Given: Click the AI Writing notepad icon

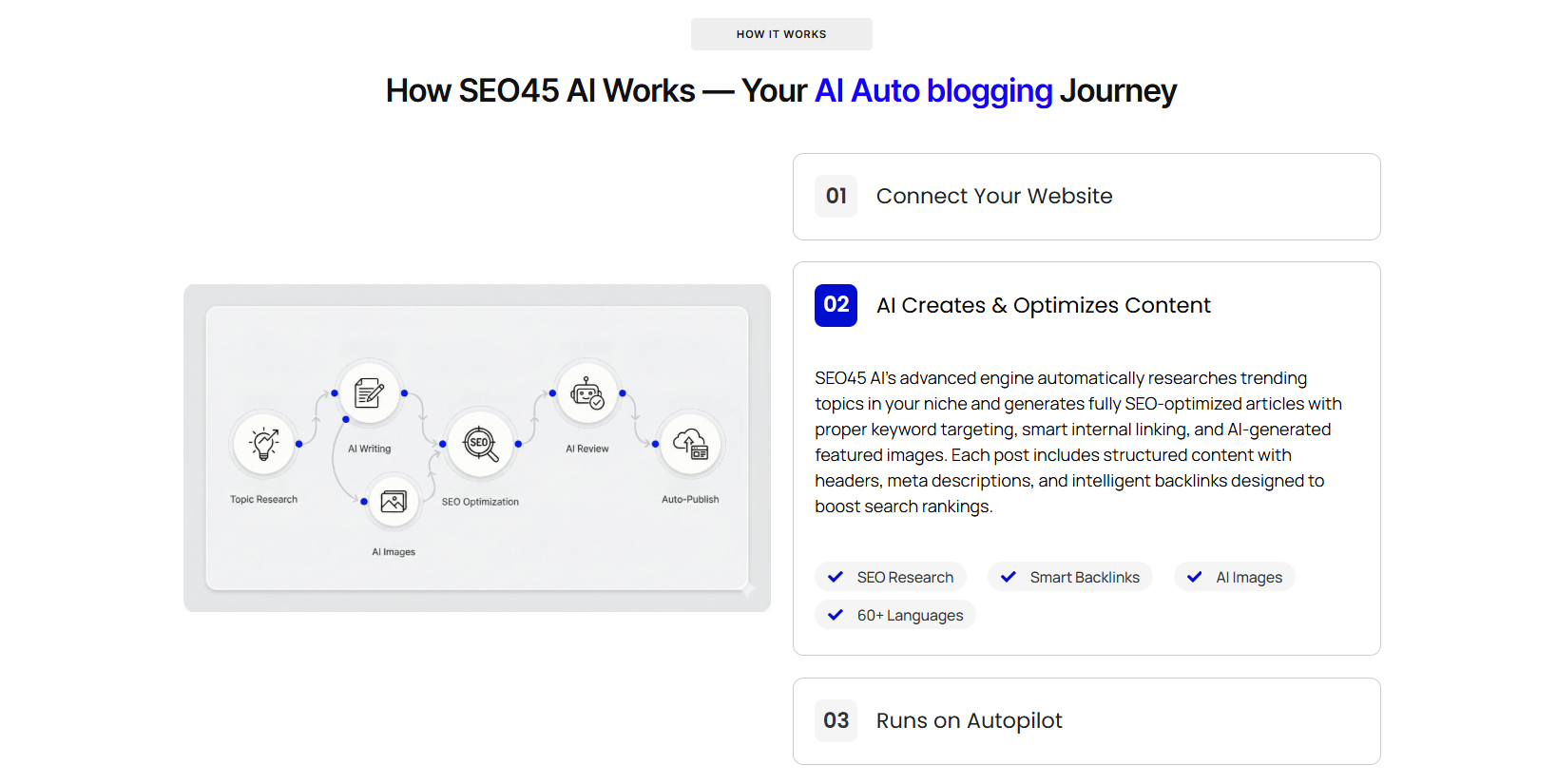Looking at the screenshot, I should coord(369,392).
